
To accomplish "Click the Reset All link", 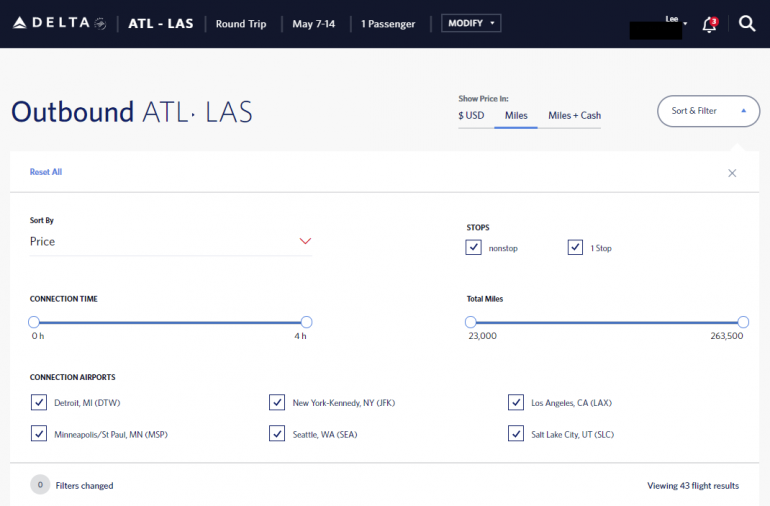I will [46, 172].
